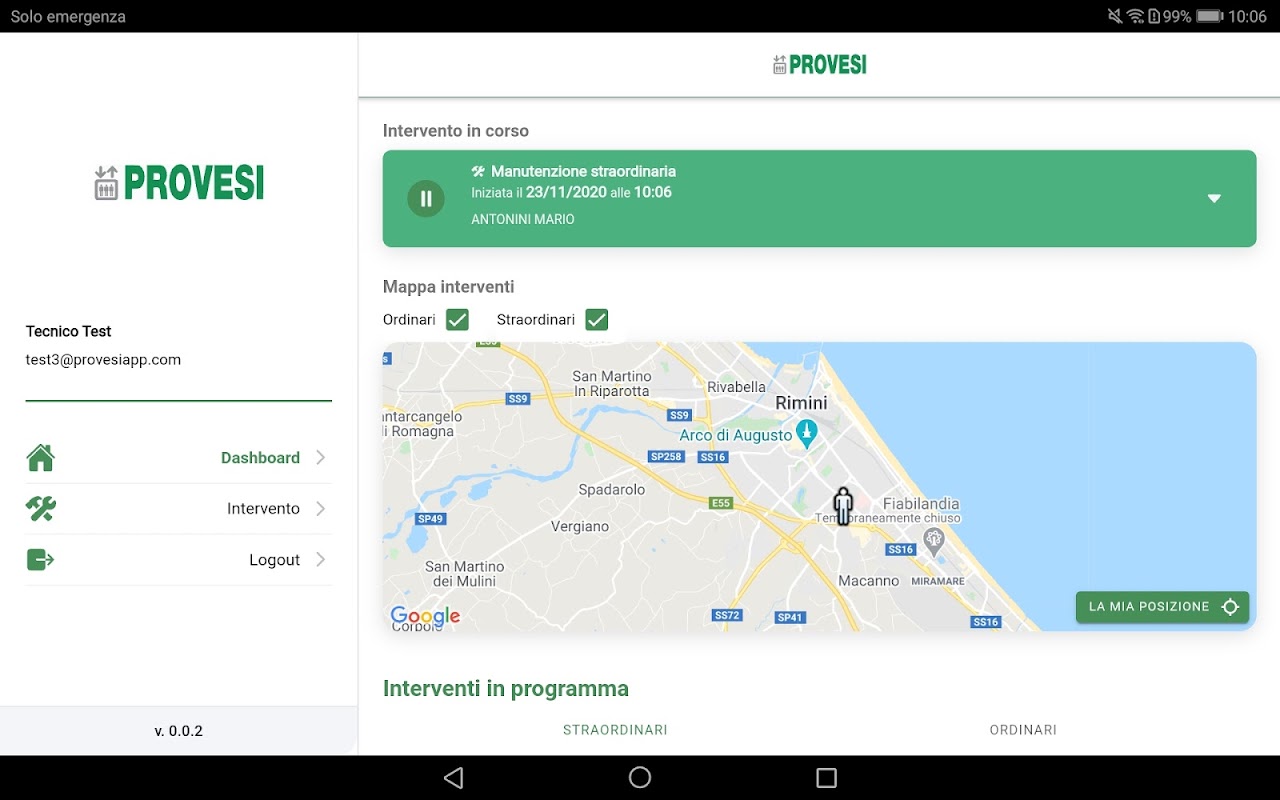This screenshot has height=800, width=1280.
Task: Click the PROVESI logo in top header
Action: (820, 65)
